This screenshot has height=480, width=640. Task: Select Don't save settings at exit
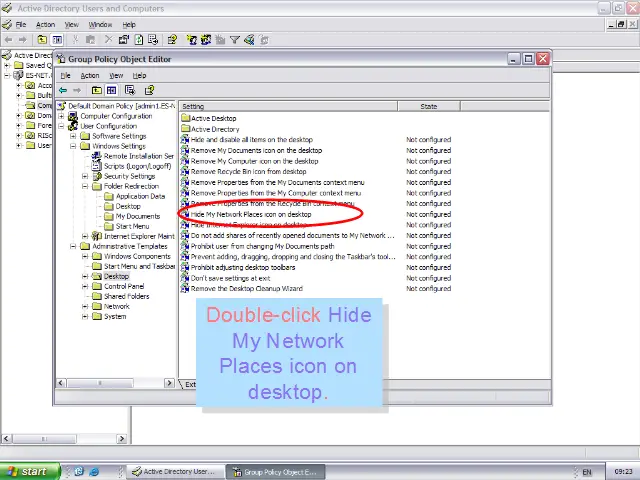pyautogui.click(x=230, y=278)
